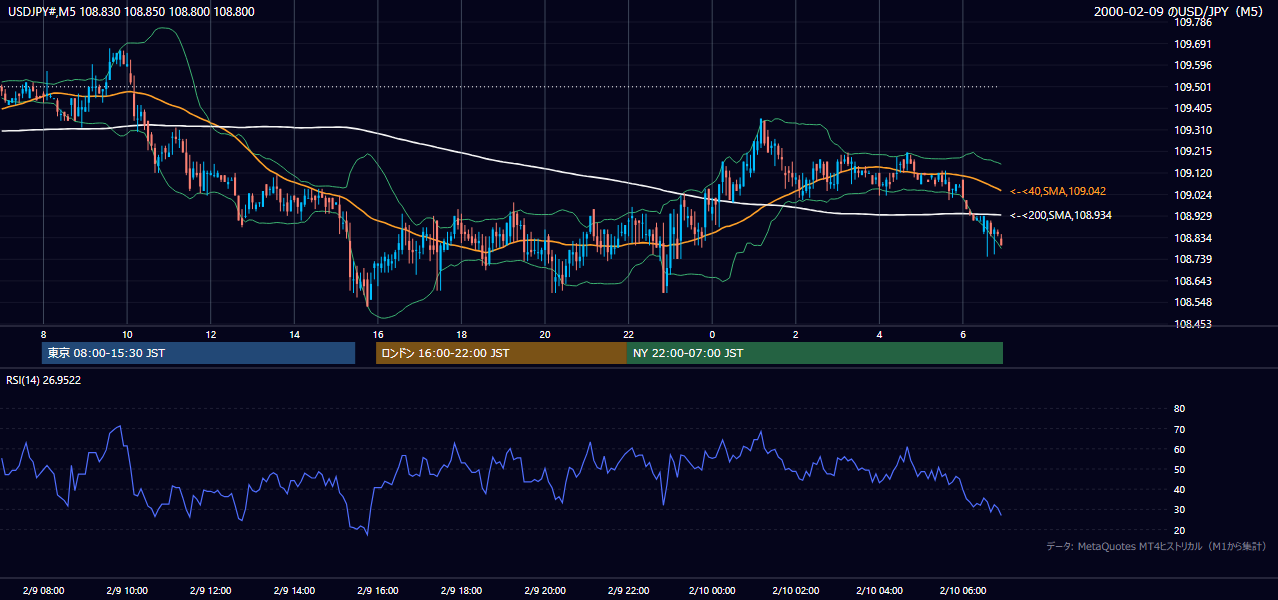Viewport: 1278px width, 600px height.
Task: Click the price axis label 109.596
Action: click(1193, 65)
